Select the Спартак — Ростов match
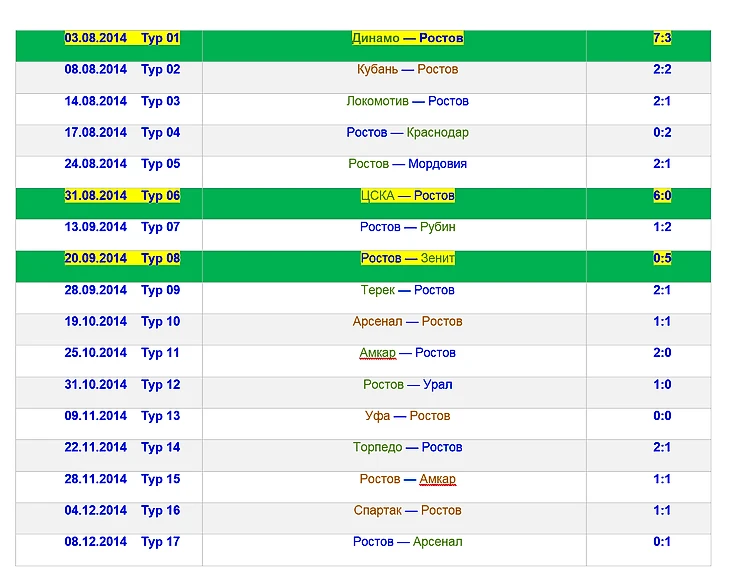Screen dimensions: 730x587 [x=407, y=510]
